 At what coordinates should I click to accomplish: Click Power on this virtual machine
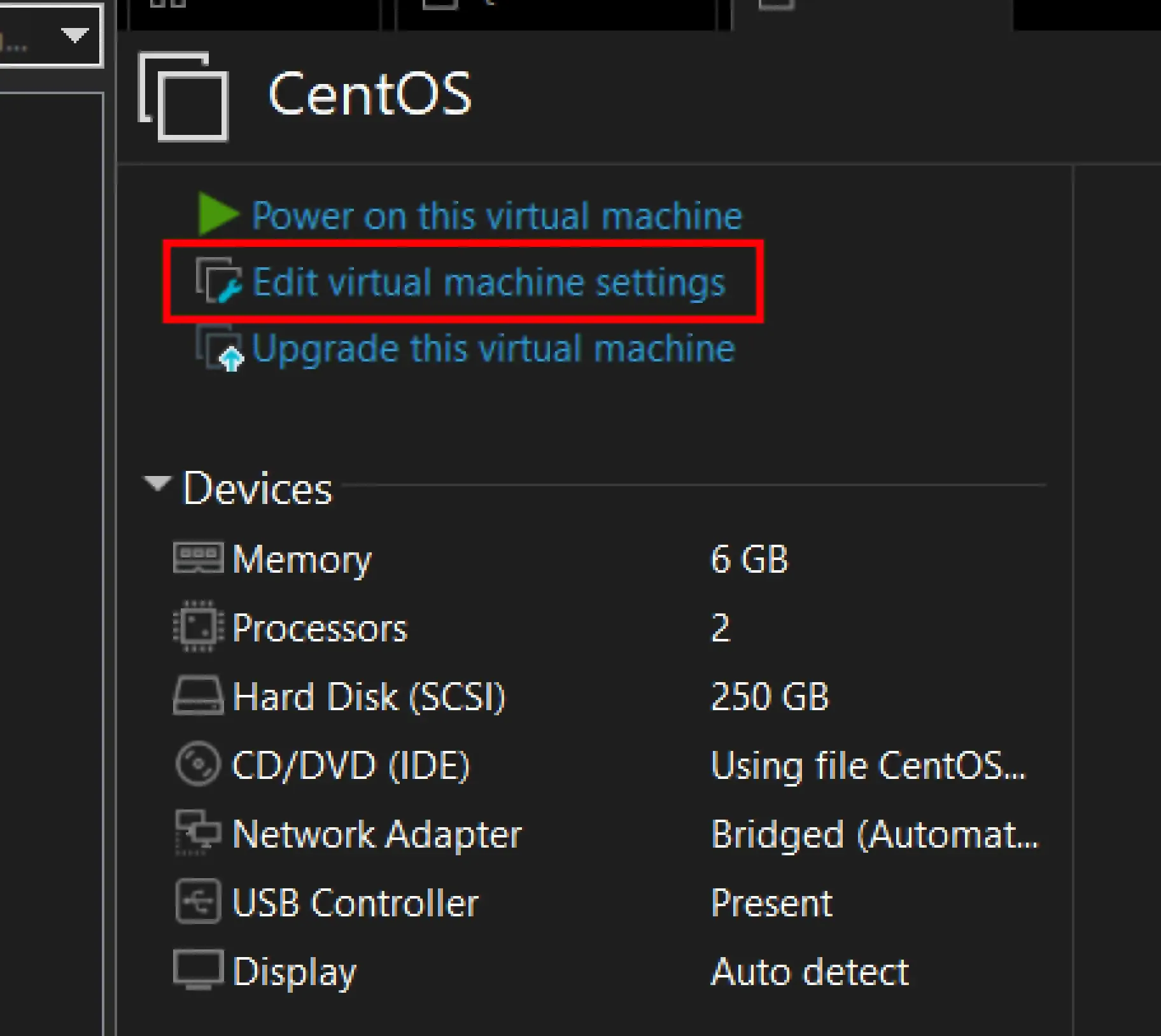point(497,216)
